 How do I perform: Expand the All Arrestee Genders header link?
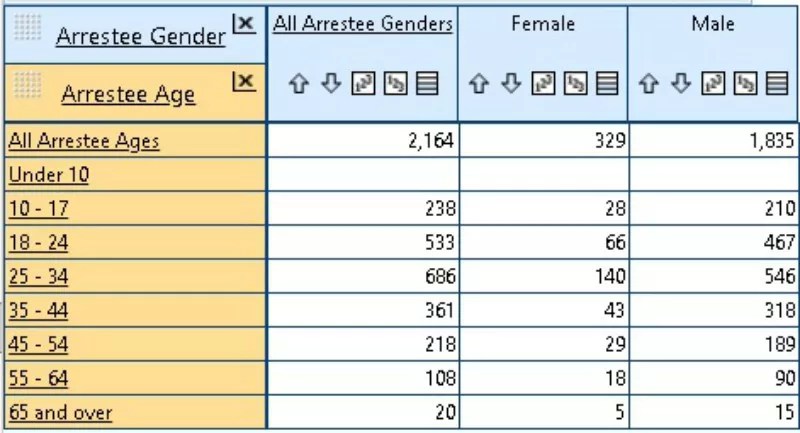[x=363, y=24]
